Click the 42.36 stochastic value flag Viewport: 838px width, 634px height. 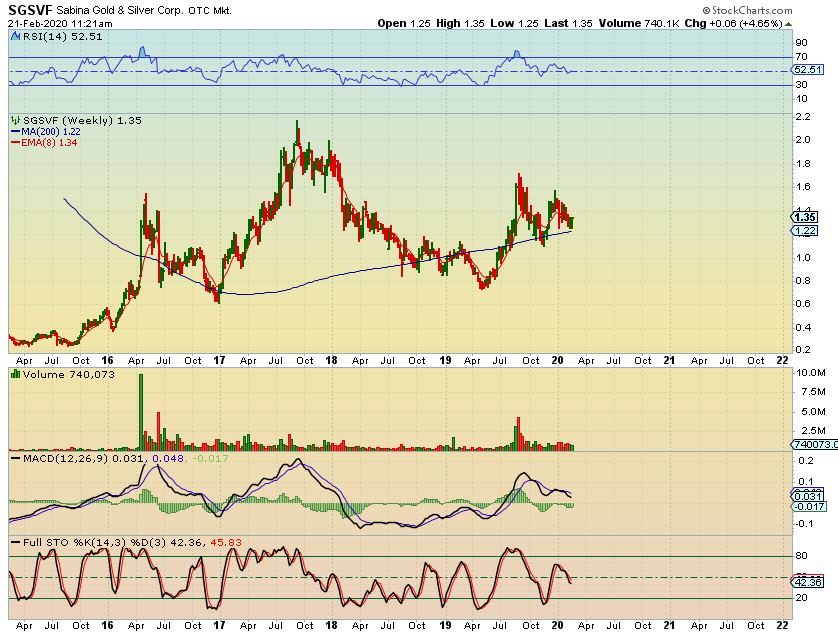point(806,581)
